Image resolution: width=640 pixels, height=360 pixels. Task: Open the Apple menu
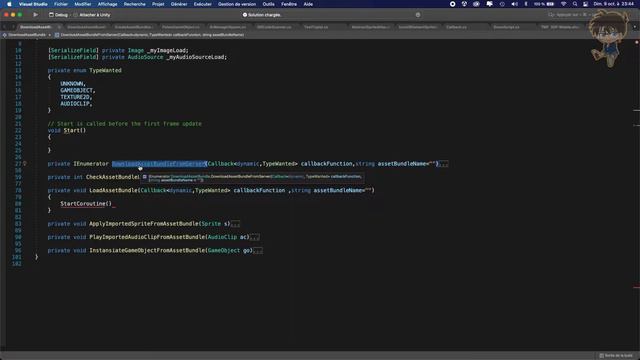[9, 4]
